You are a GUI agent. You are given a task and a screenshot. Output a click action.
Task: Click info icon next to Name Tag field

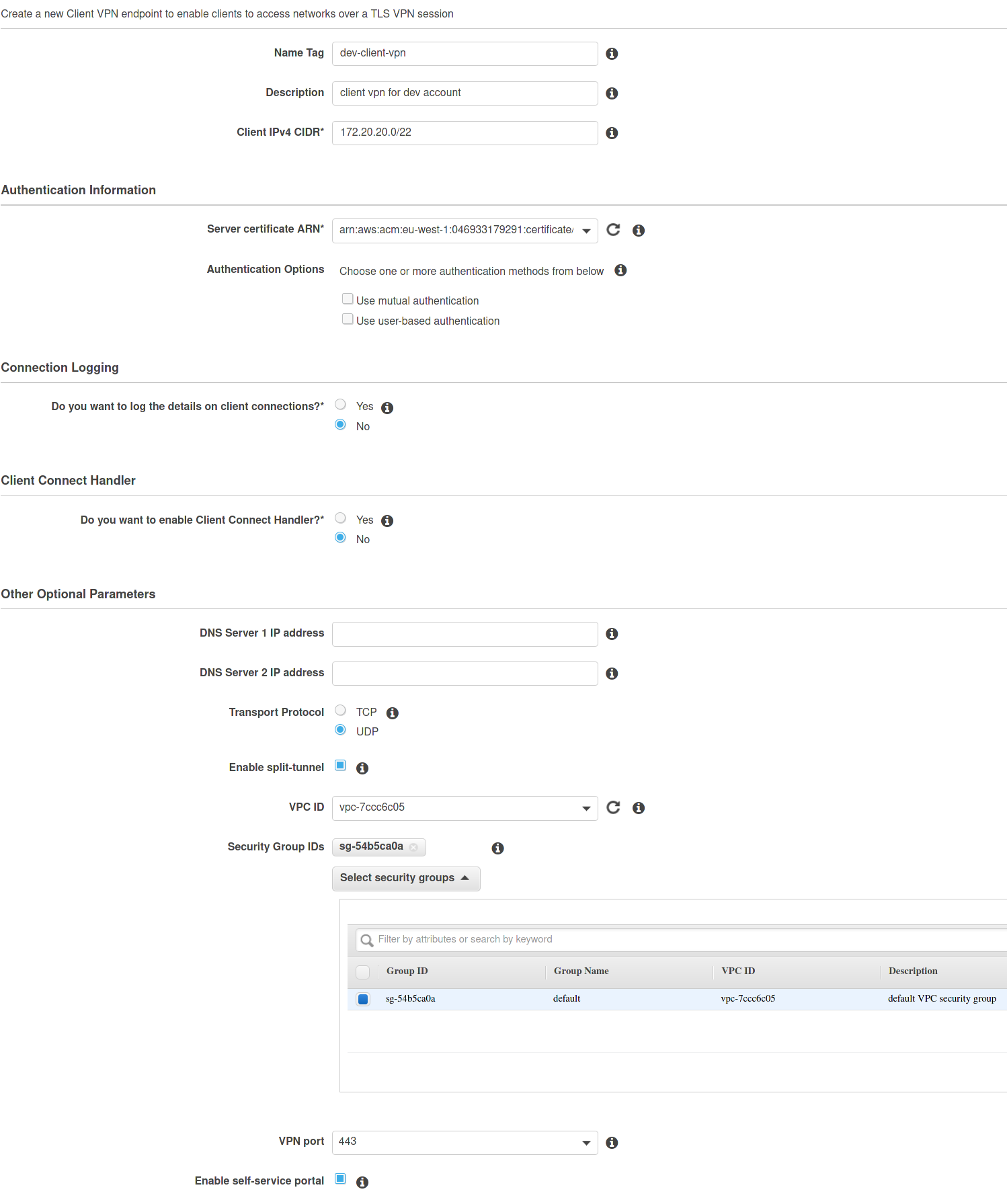612,54
